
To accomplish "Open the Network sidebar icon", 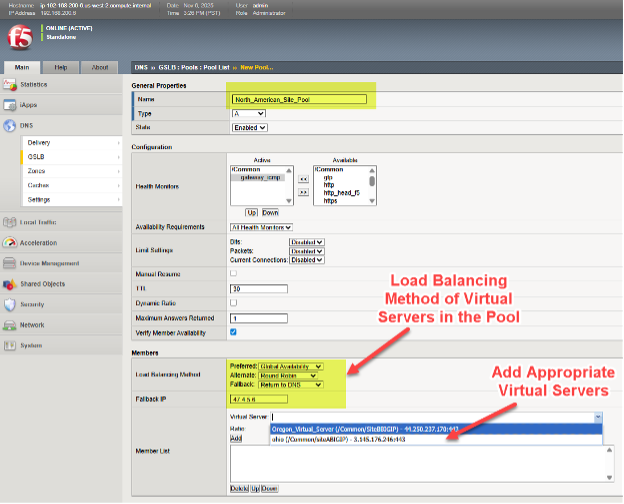I will coord(10,325).
